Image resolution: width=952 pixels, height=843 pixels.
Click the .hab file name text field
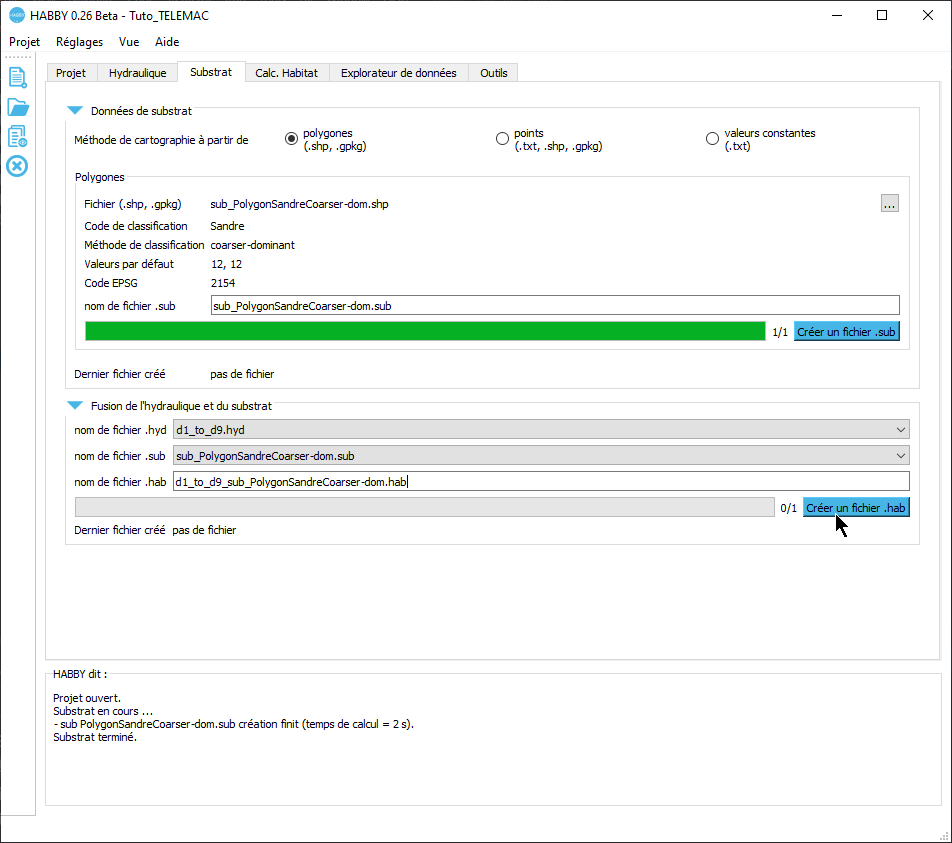point(540,482)
